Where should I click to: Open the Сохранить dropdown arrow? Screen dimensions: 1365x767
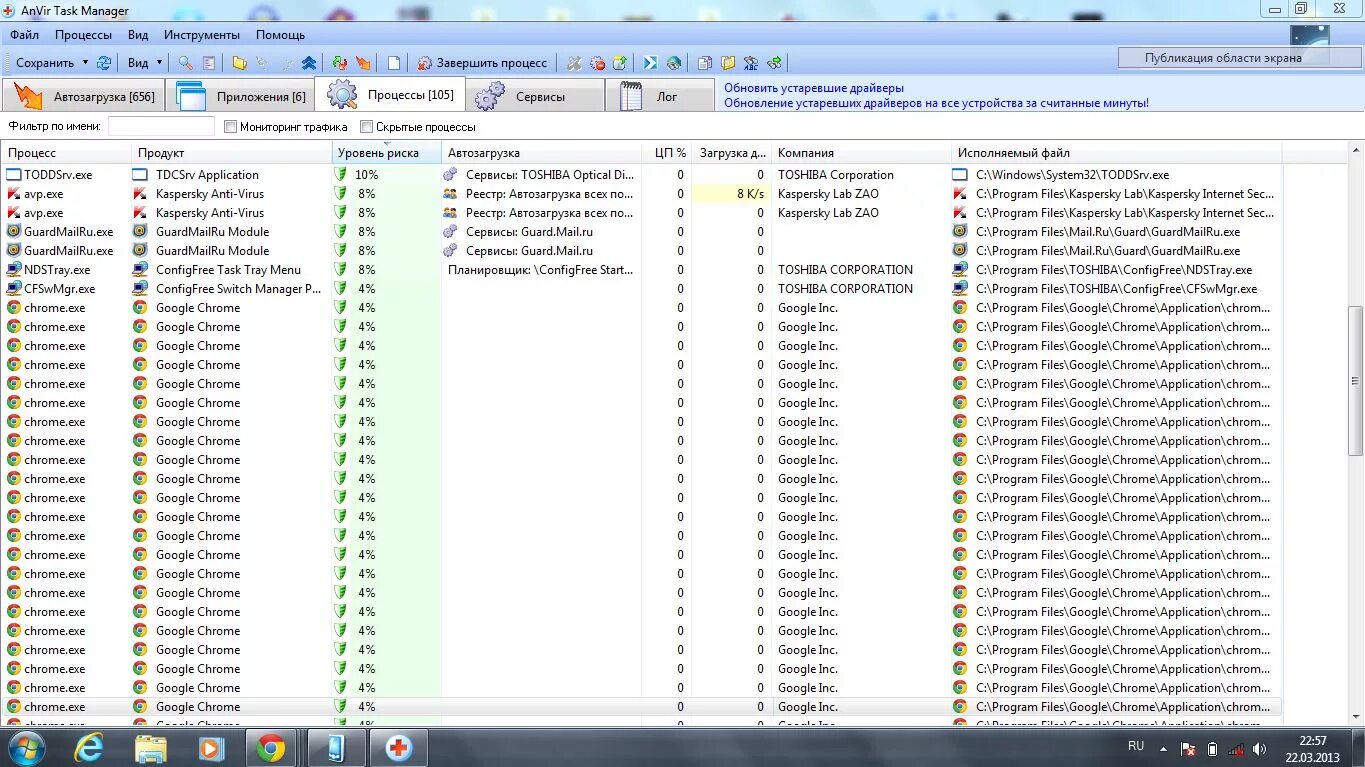pos(84,63)
